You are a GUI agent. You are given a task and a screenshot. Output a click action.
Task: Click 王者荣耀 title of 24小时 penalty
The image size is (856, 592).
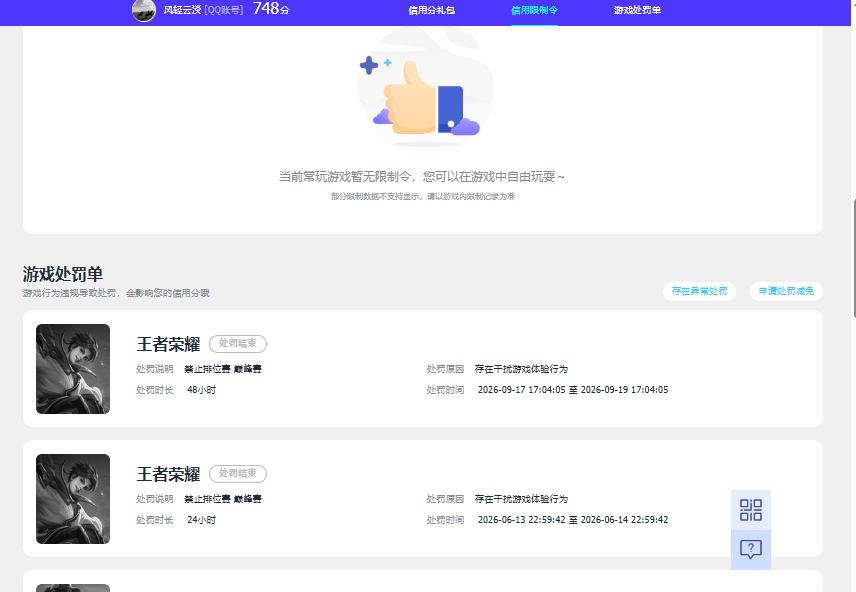[x=168, y=474]
